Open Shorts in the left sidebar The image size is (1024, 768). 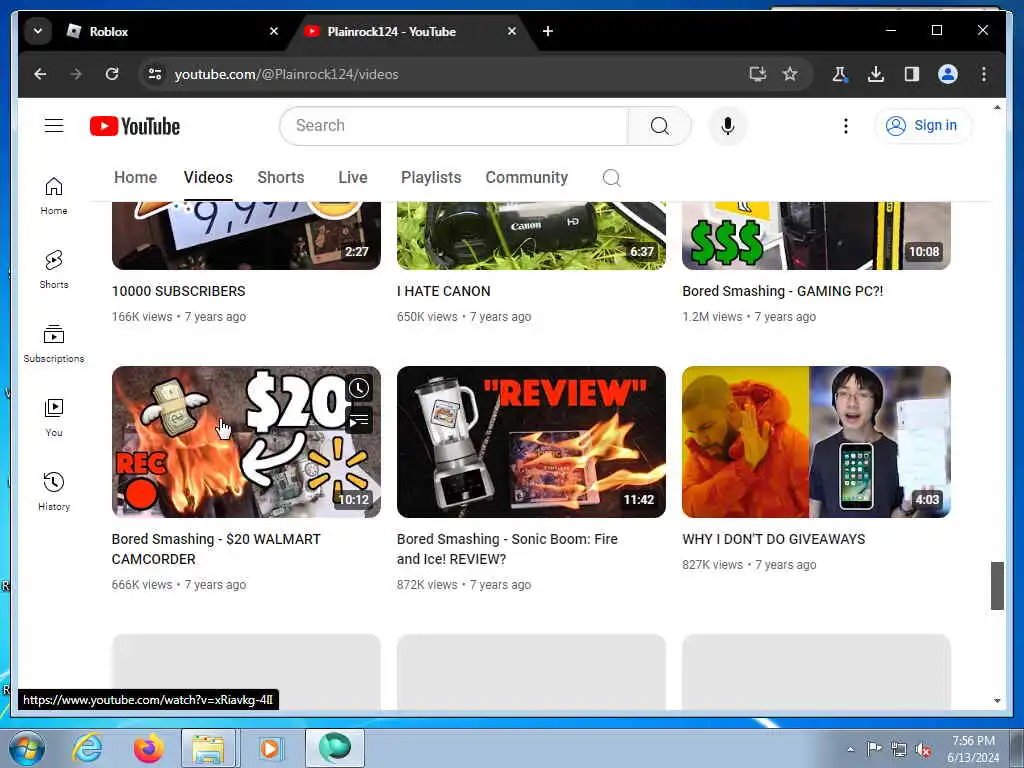54,269
